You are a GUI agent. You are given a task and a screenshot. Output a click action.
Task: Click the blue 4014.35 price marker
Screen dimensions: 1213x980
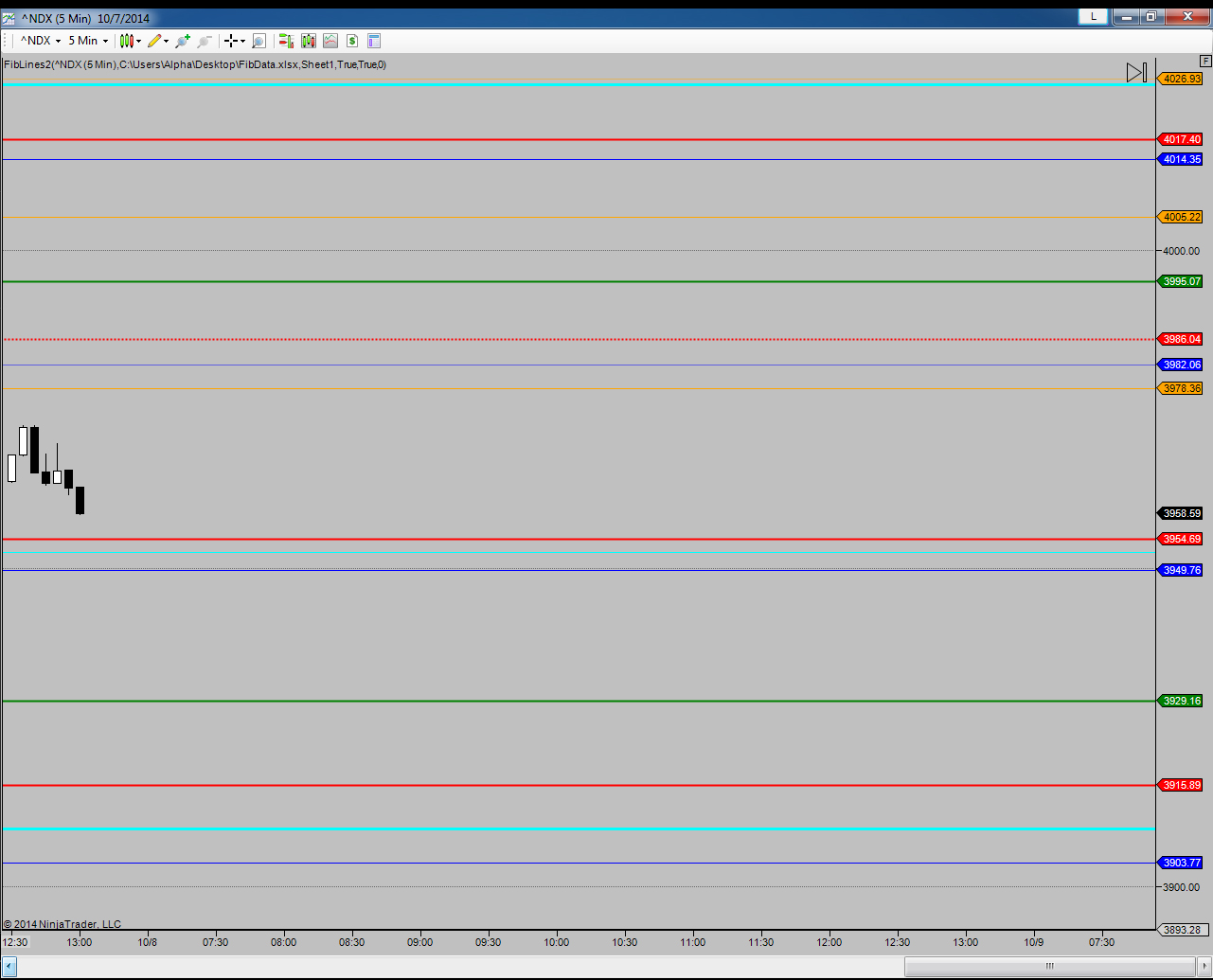1180,159
